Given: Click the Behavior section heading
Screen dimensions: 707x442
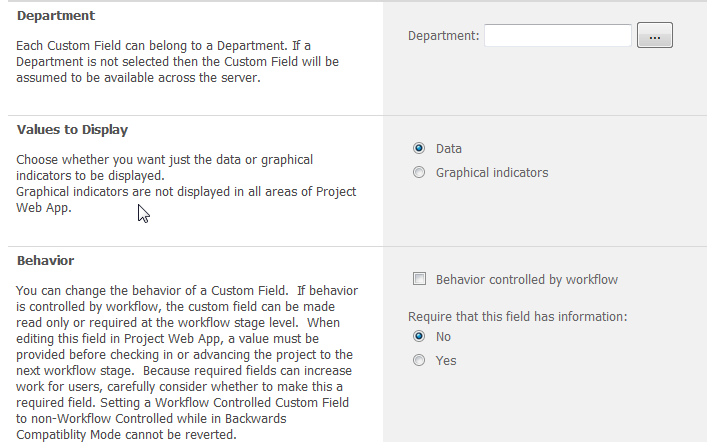Looking at the screenshot, I should [x=45, y=261].
